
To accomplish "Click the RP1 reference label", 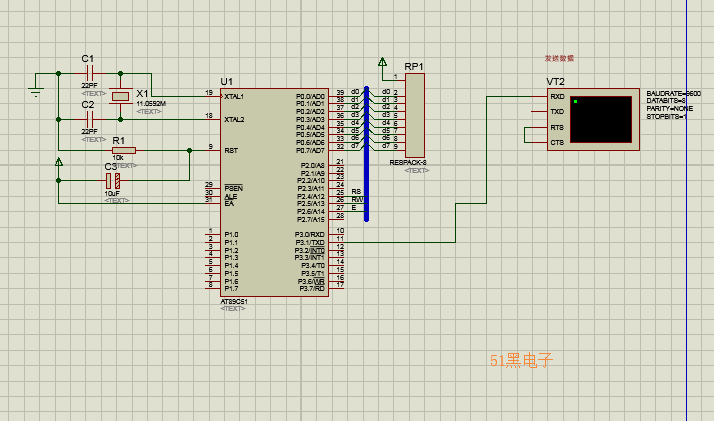I will [x=414, y=66].
